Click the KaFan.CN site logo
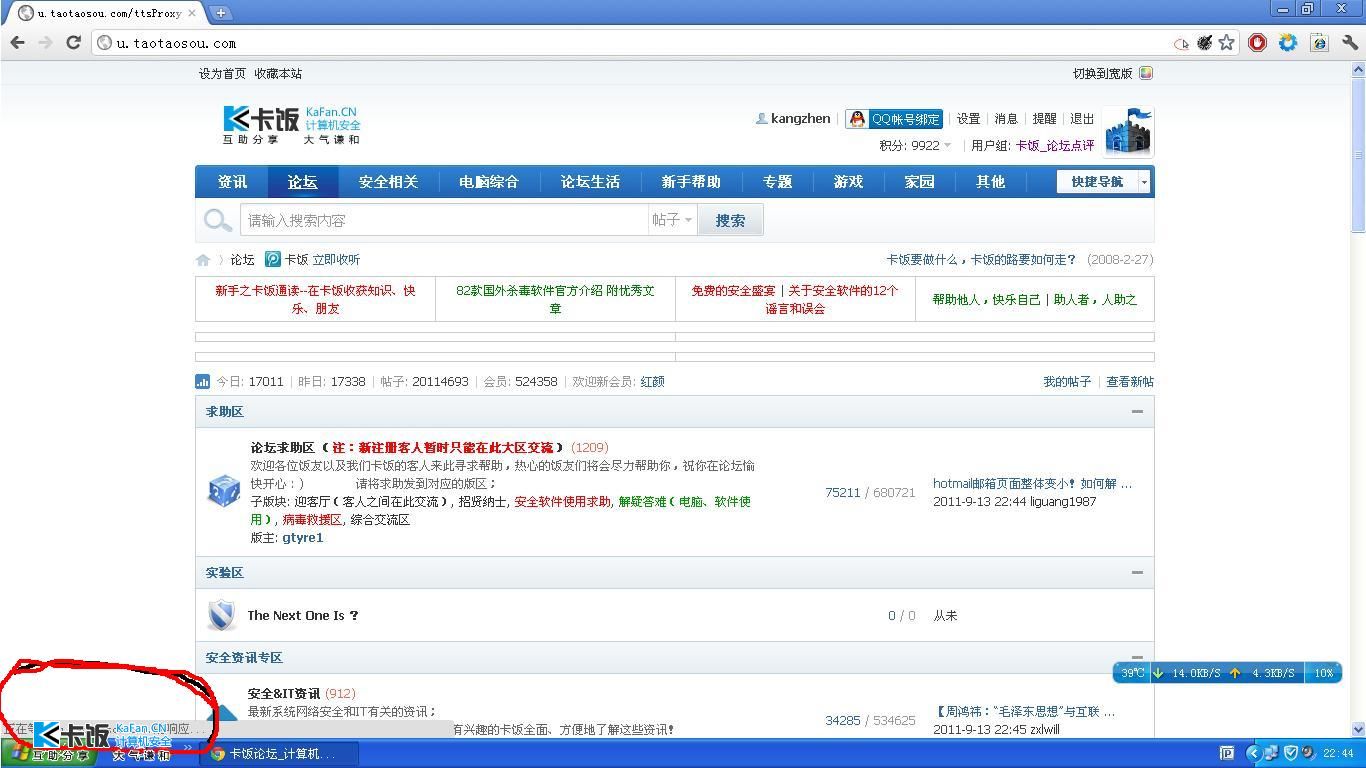The width and height of the screenshot is (1366, 768). click(x=291, y=125)
